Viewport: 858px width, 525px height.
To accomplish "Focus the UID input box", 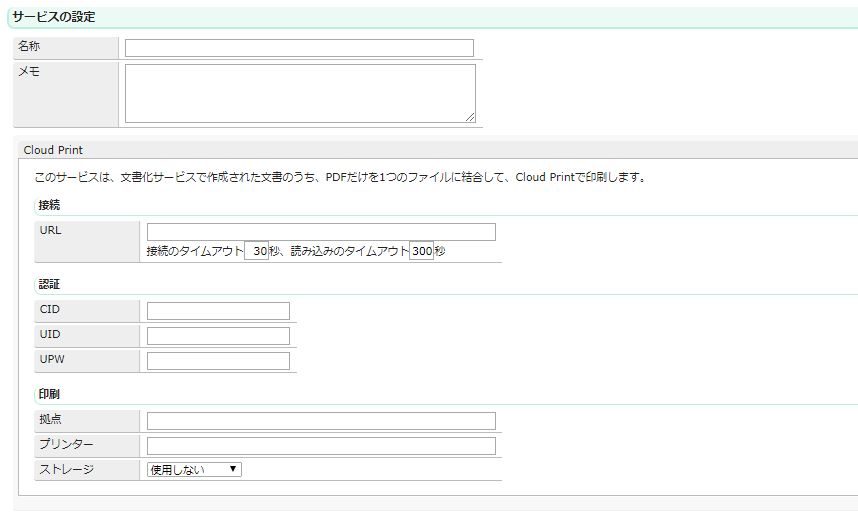I will click(x=218, y=336).
